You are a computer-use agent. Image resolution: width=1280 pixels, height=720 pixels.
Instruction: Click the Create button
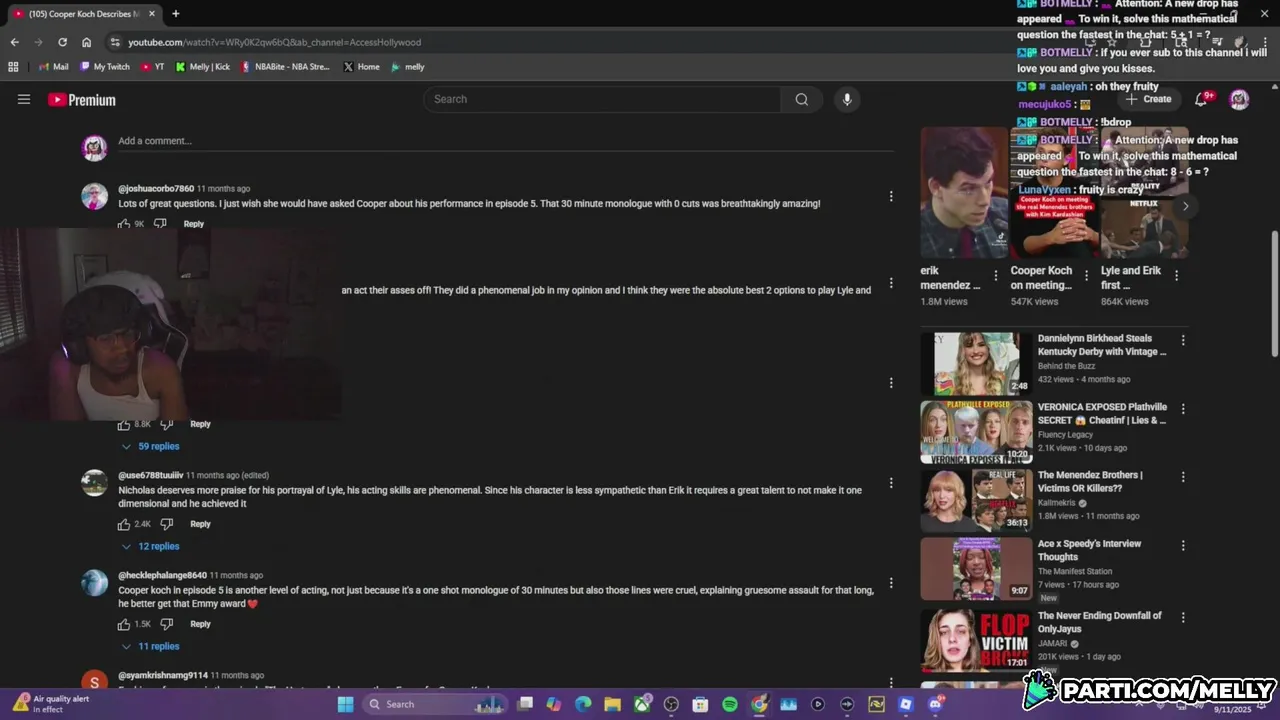coord(1147,99)
